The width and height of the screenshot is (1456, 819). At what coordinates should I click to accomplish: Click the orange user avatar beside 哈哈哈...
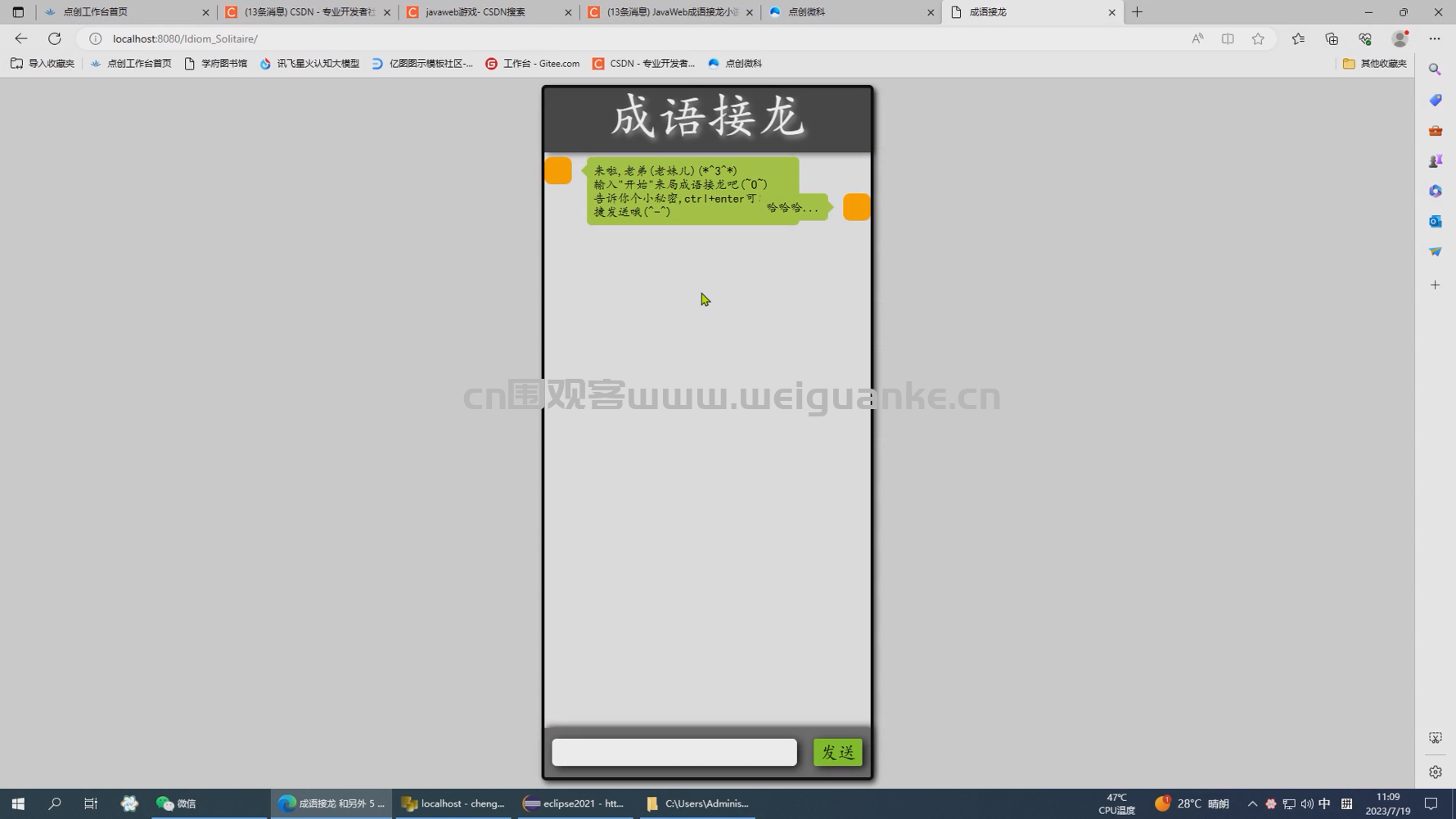[x=856, y=207]
